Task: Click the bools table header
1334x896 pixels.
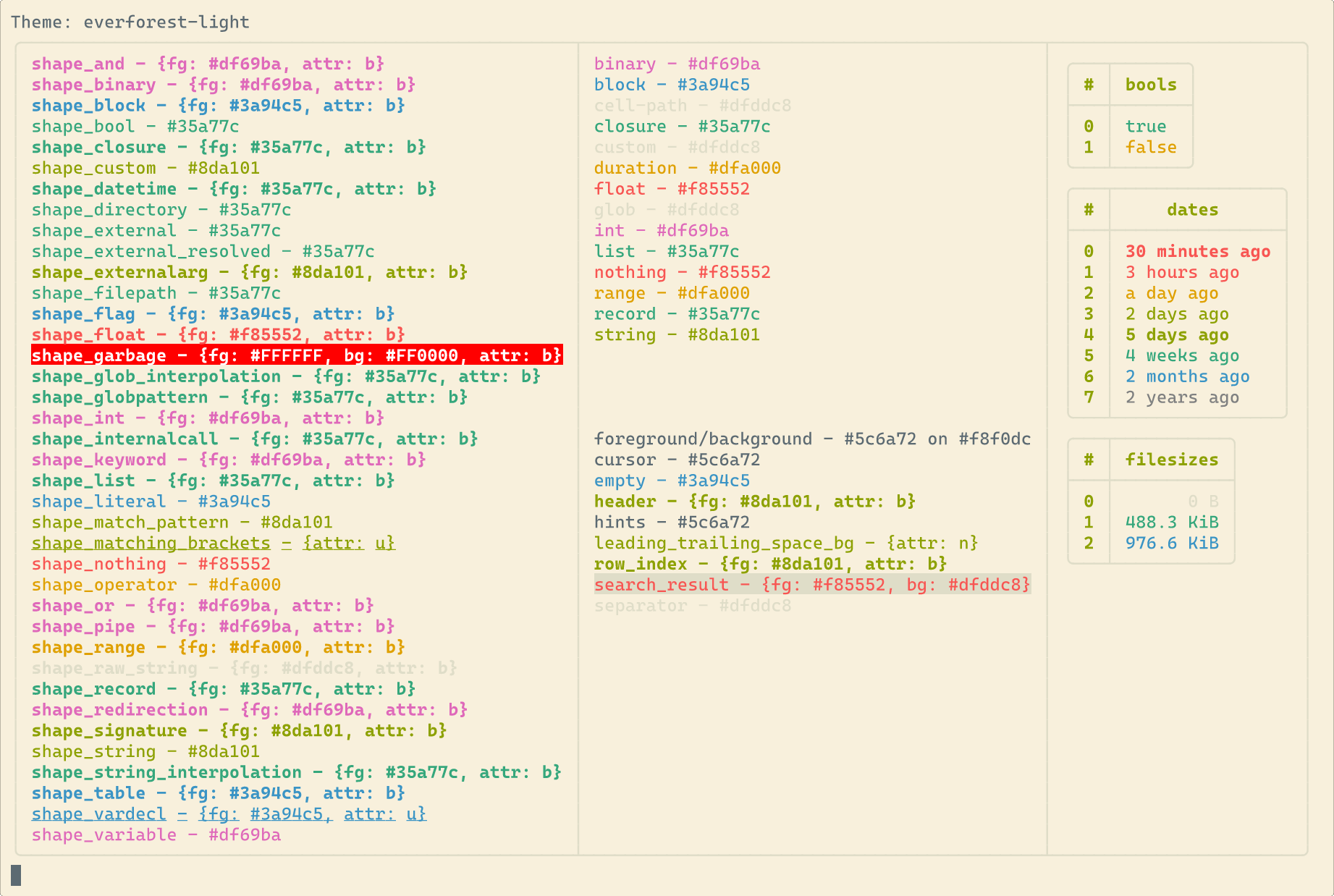Action: click(x=1151, y=85)
